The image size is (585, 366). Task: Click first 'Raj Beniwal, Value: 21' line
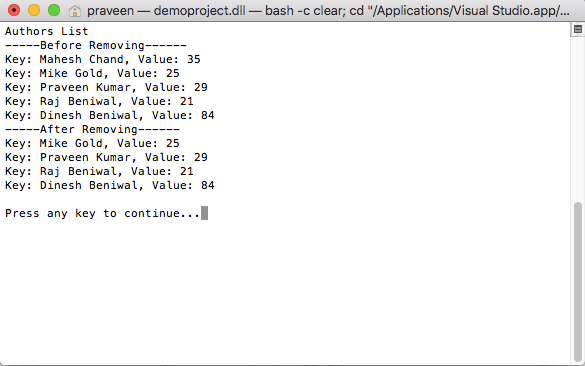point(99,101)
